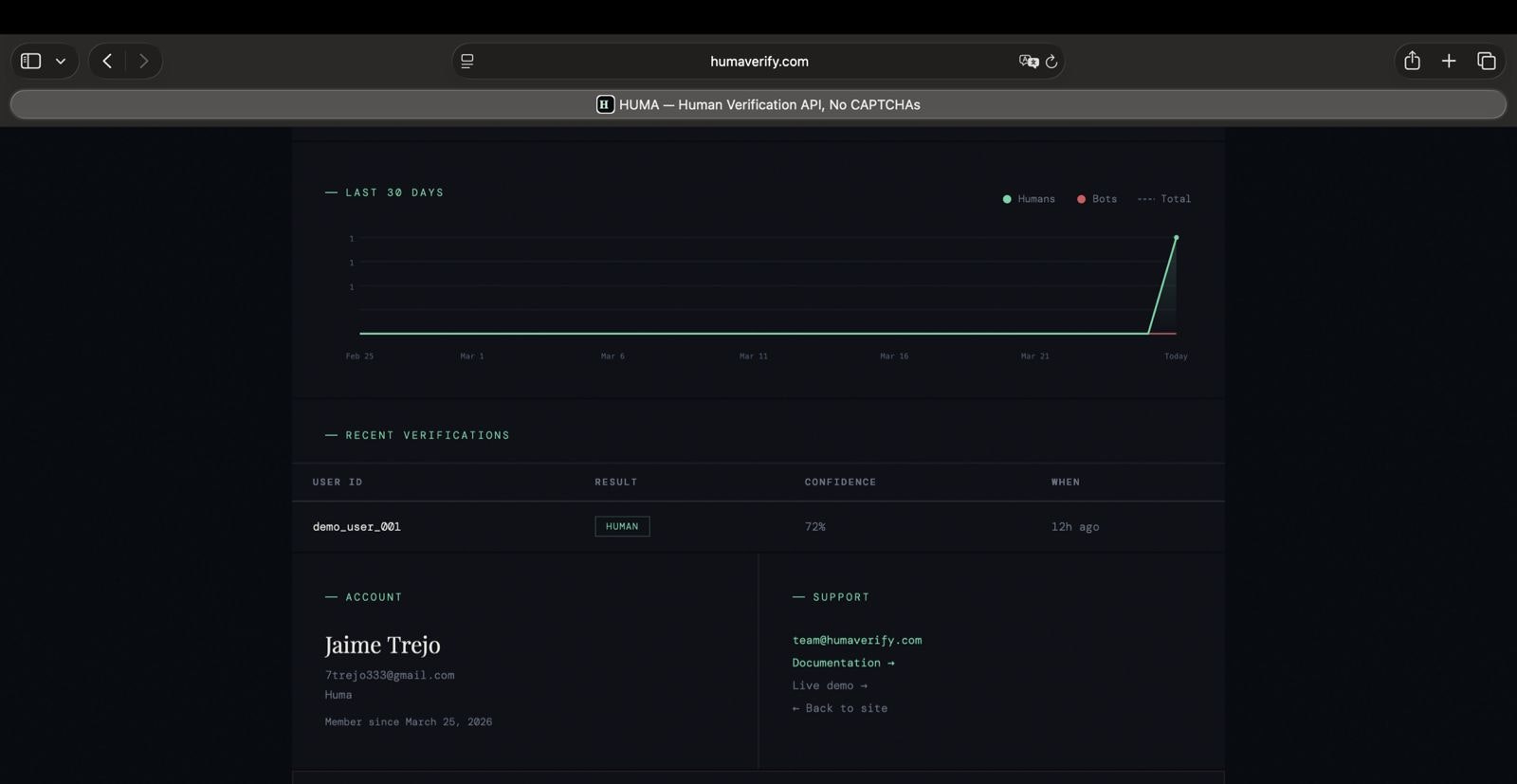Click the Today data point on chart
1517x784 pixels.
click(1176, 237)
